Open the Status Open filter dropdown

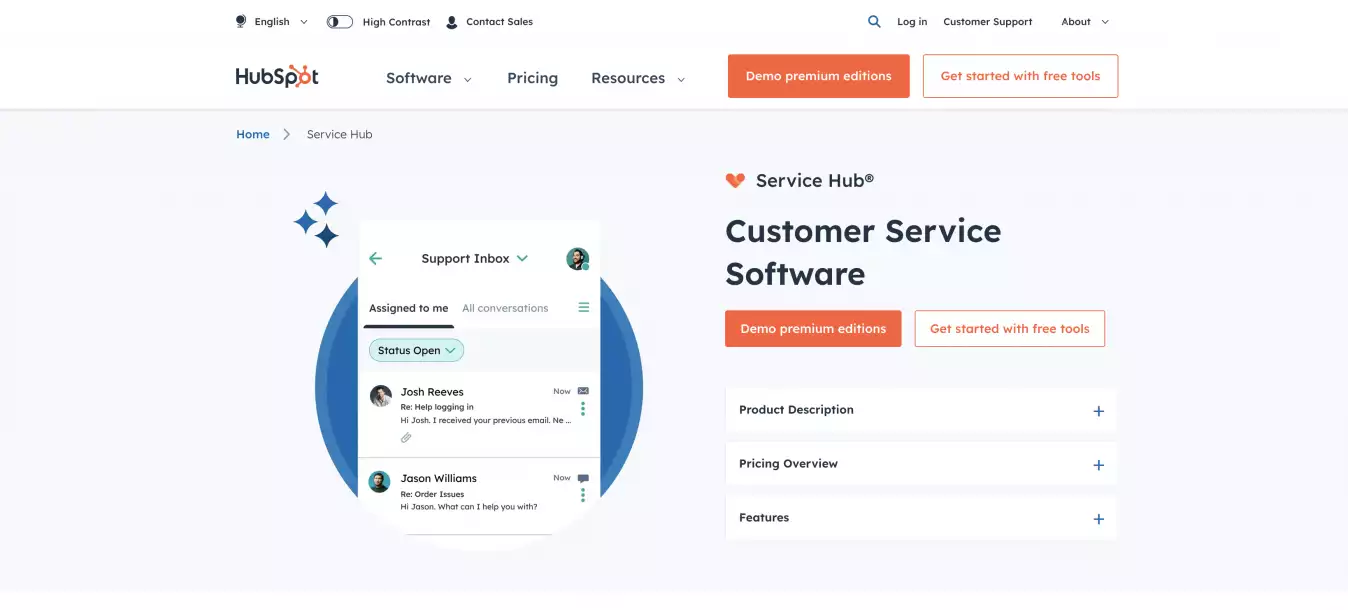pos(416,351)
